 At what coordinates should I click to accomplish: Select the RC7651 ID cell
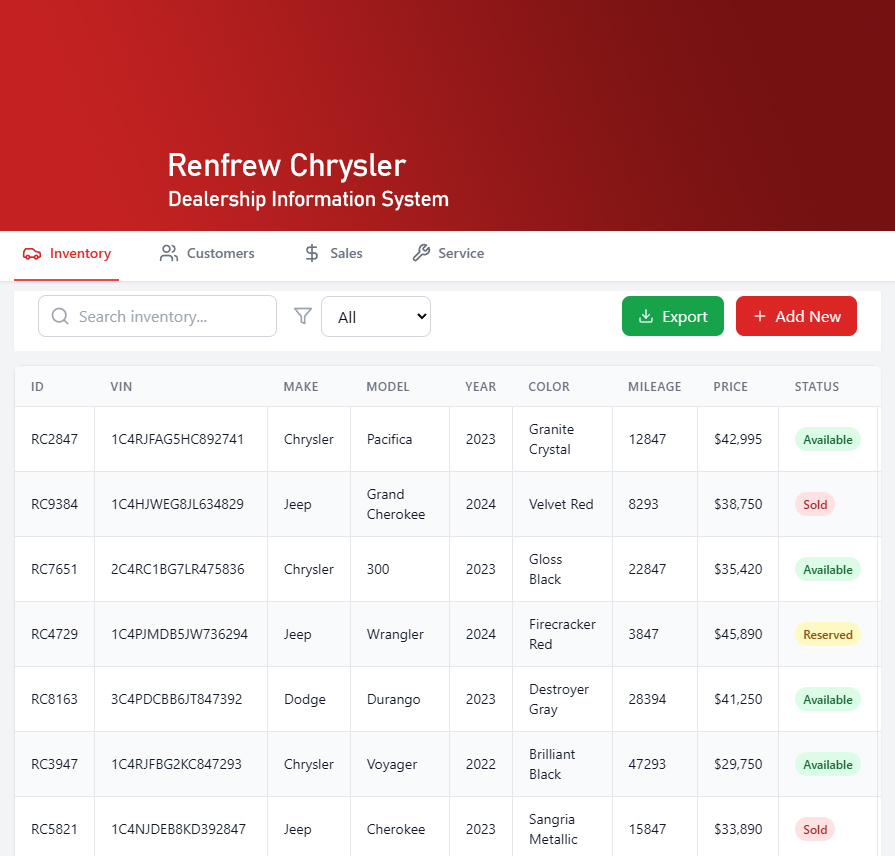(x=54, y=570)
